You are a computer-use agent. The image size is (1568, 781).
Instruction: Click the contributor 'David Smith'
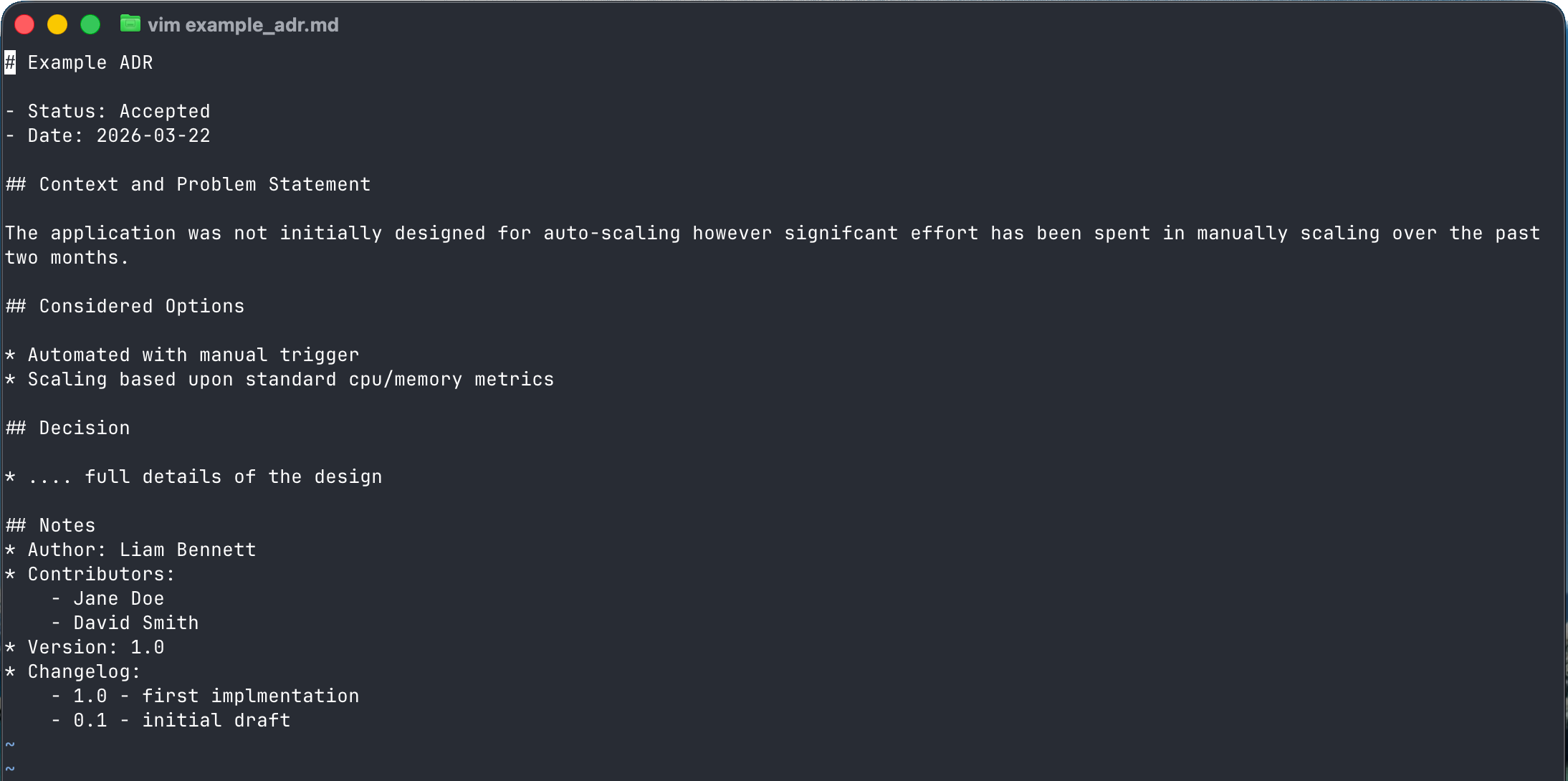(135, 623)
